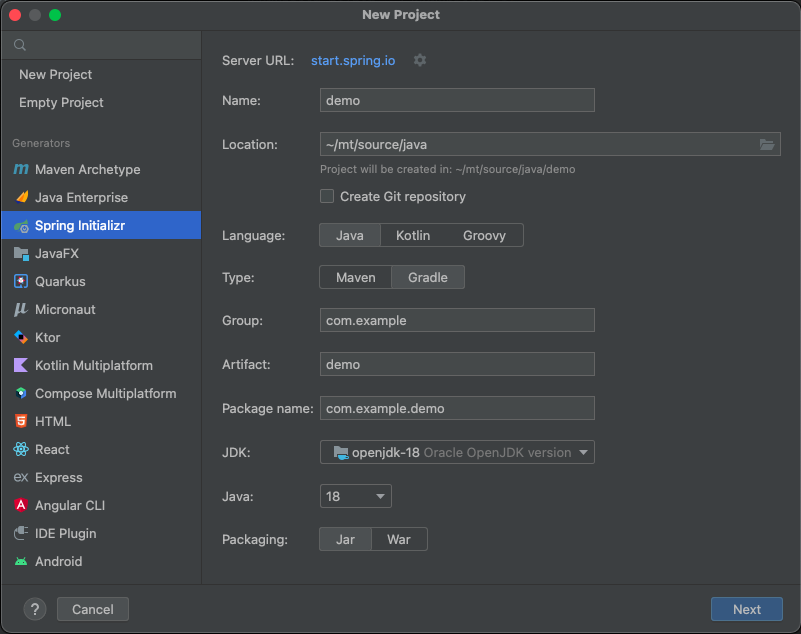Viewport: 801px width, 634px height.
Task: Select React generator label
Action: (x=52, y=450)
